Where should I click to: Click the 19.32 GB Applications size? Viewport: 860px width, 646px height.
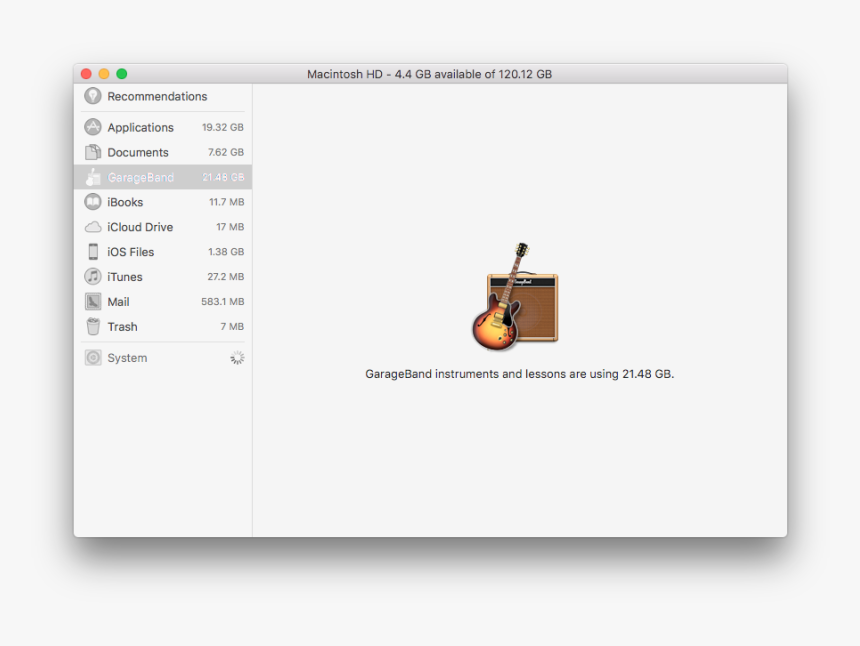[223, 127]
